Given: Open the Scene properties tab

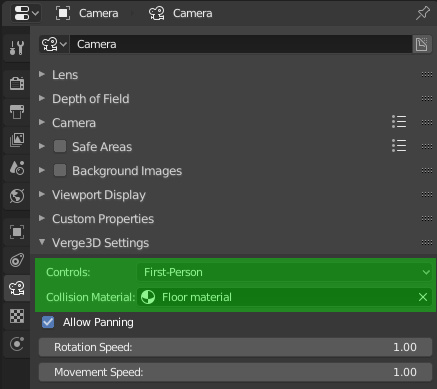Looking at the screenshot, I should [17, 168].
